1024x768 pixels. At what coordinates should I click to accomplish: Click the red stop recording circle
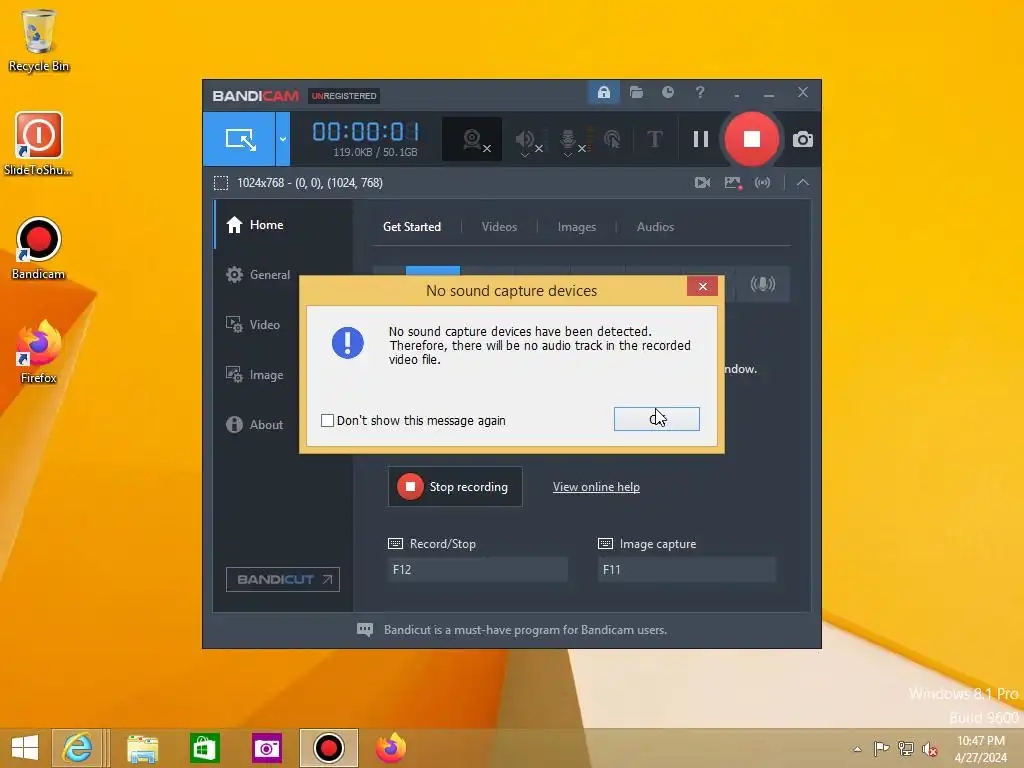(x=752, y=139)
